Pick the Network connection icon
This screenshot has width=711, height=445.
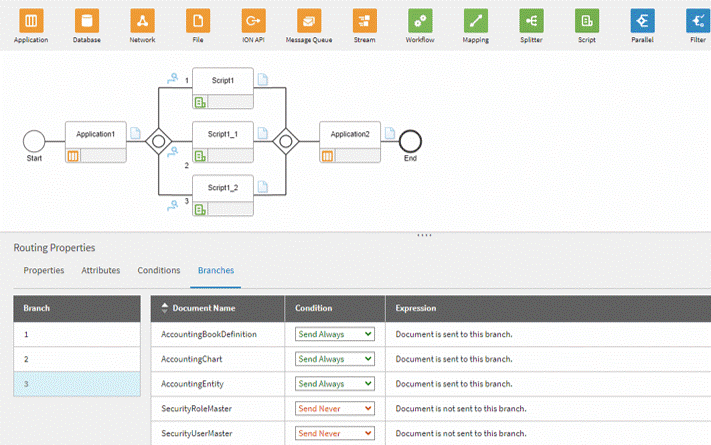142,20
